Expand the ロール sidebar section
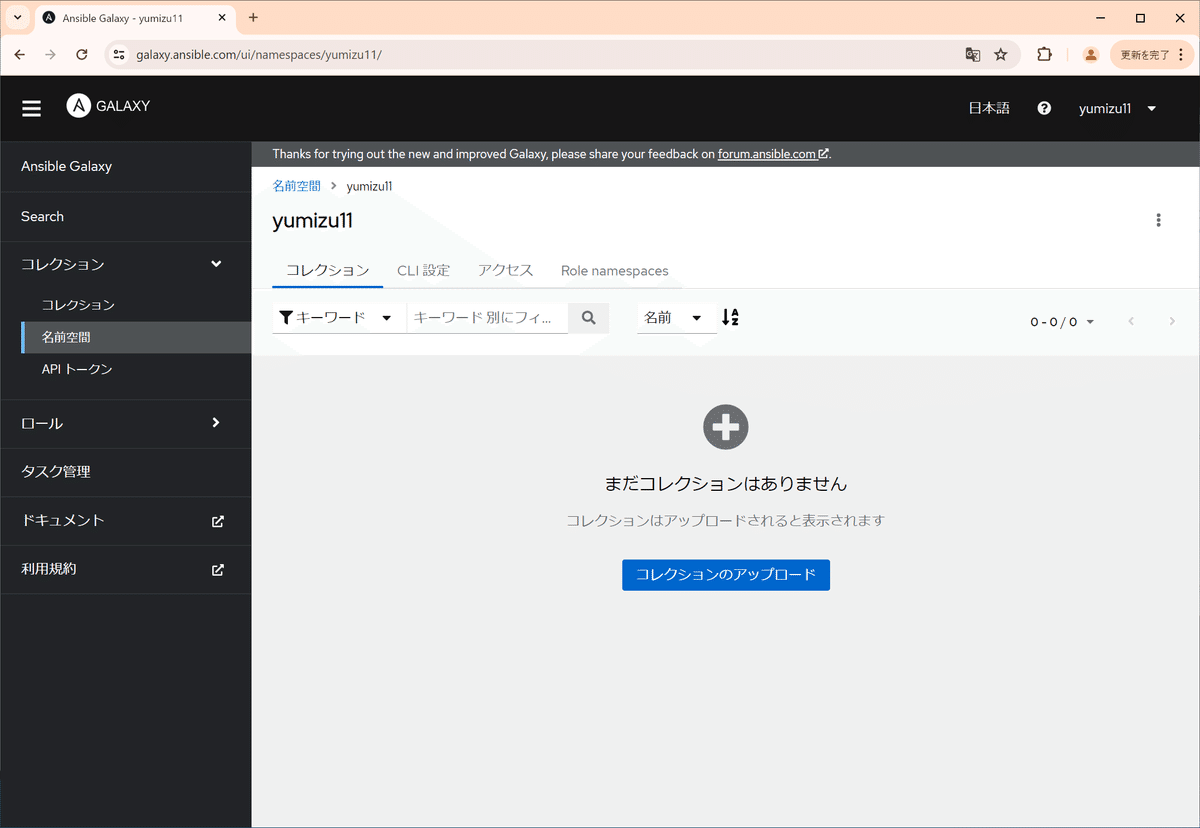 125,424
